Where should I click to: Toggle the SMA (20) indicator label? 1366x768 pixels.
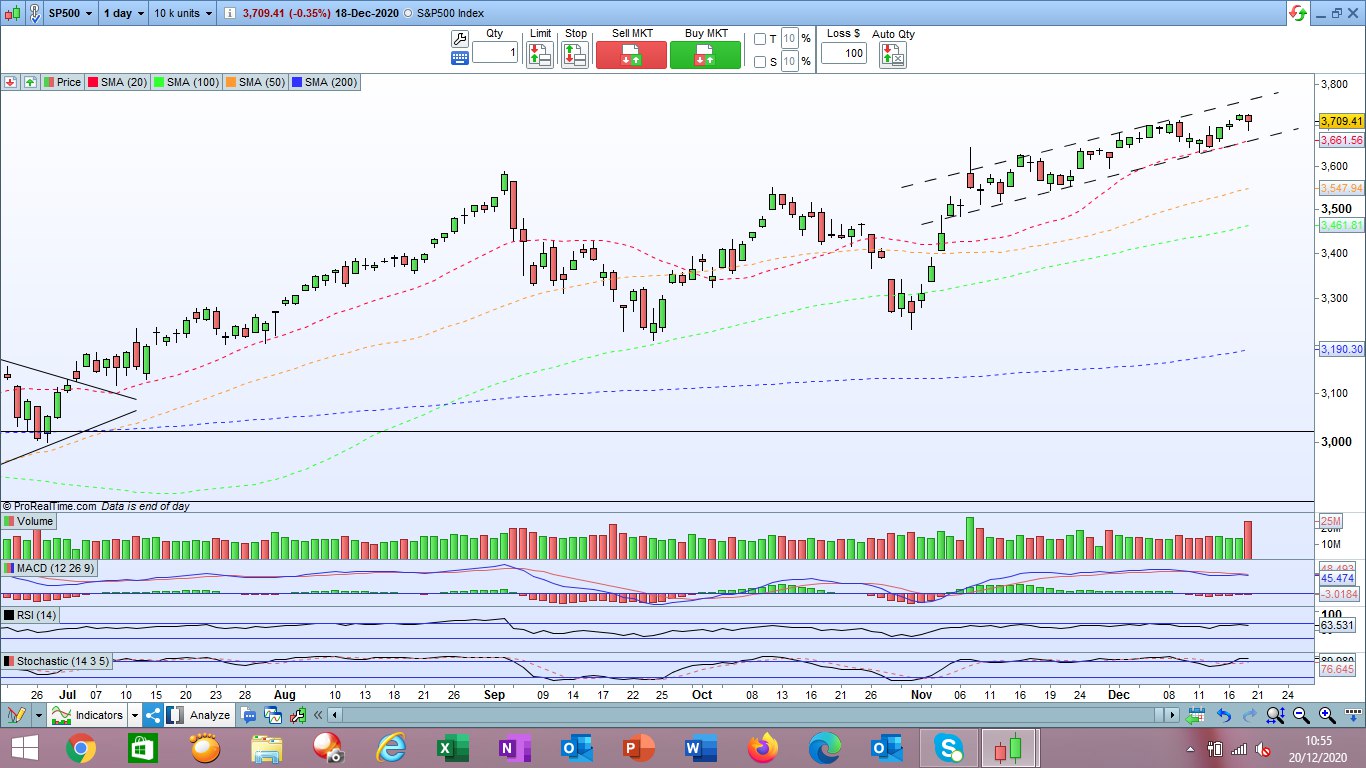click(x=119, y=82)
